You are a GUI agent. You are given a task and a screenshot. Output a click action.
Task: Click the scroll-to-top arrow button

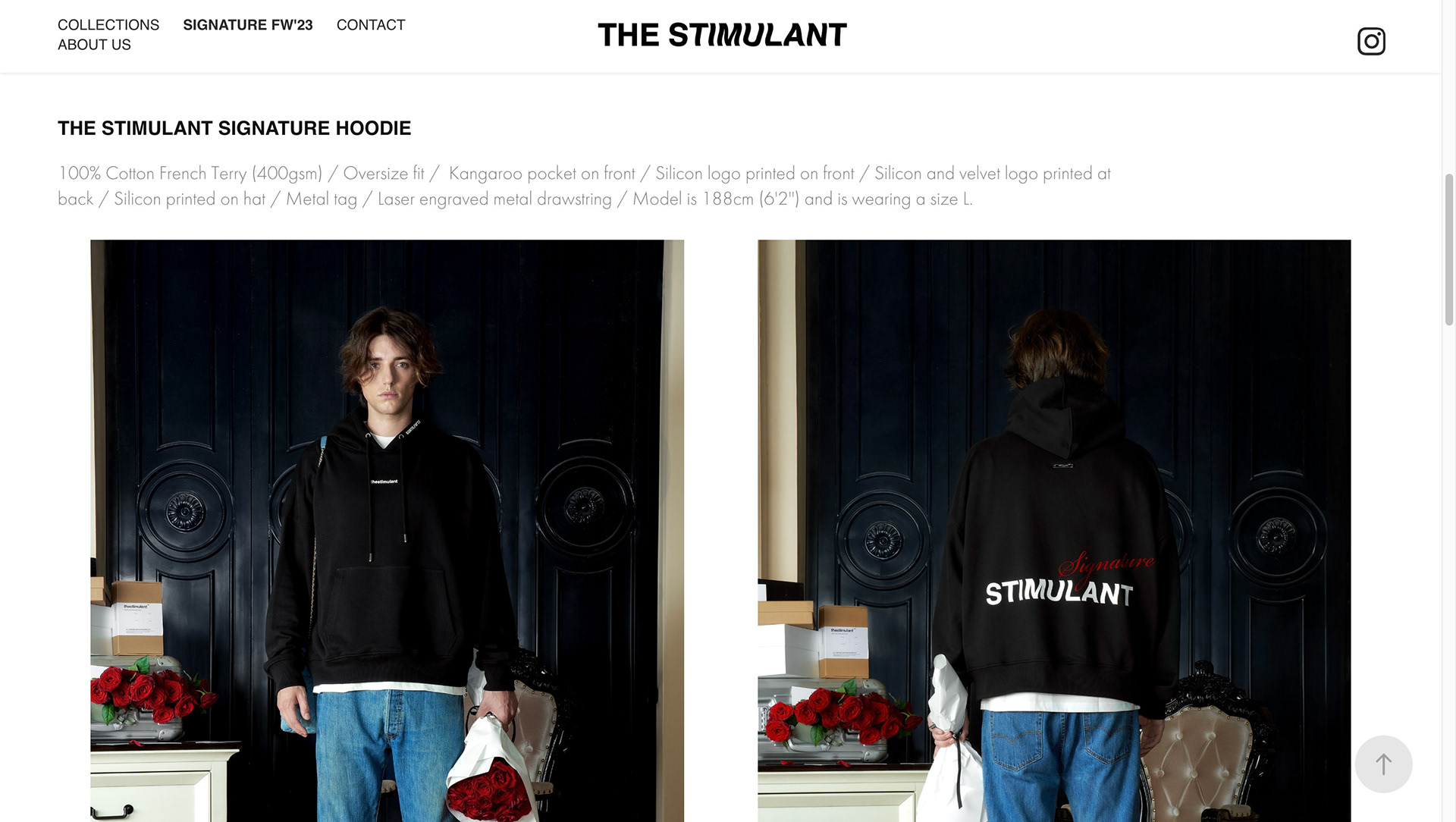[x=1383, y=764]
